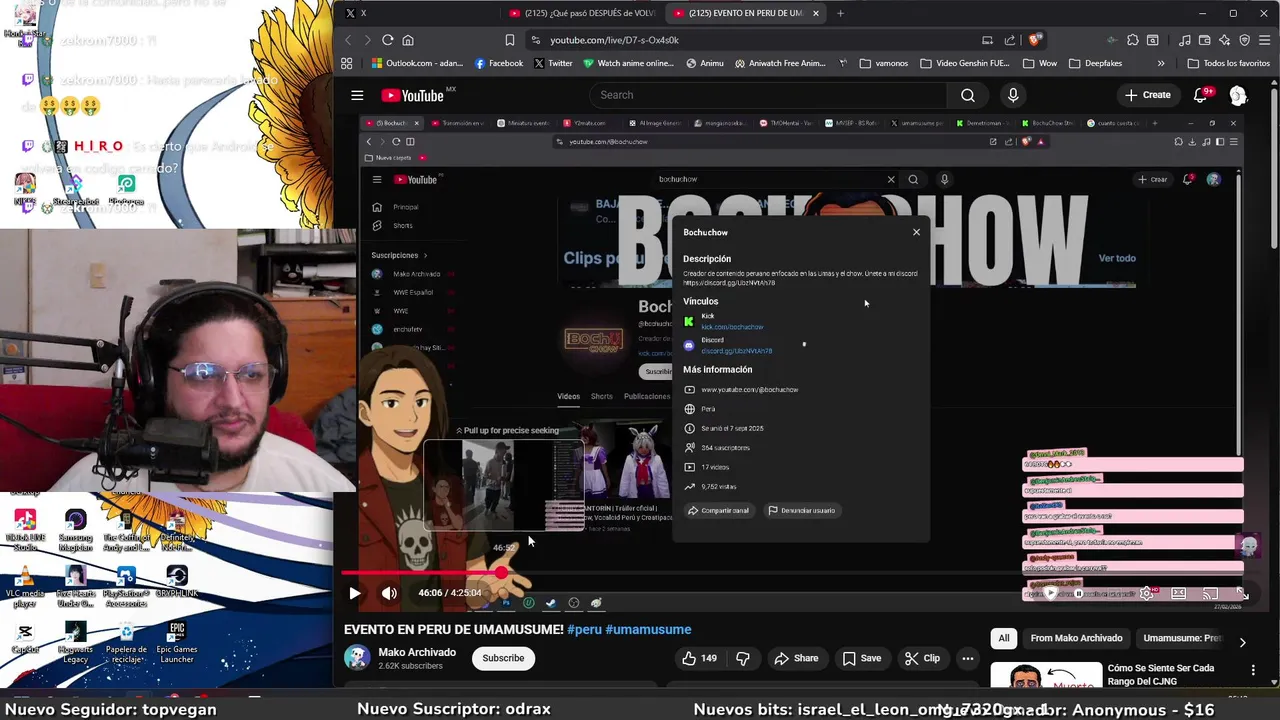Open a new browser tab with plus

tap(840, 13)
